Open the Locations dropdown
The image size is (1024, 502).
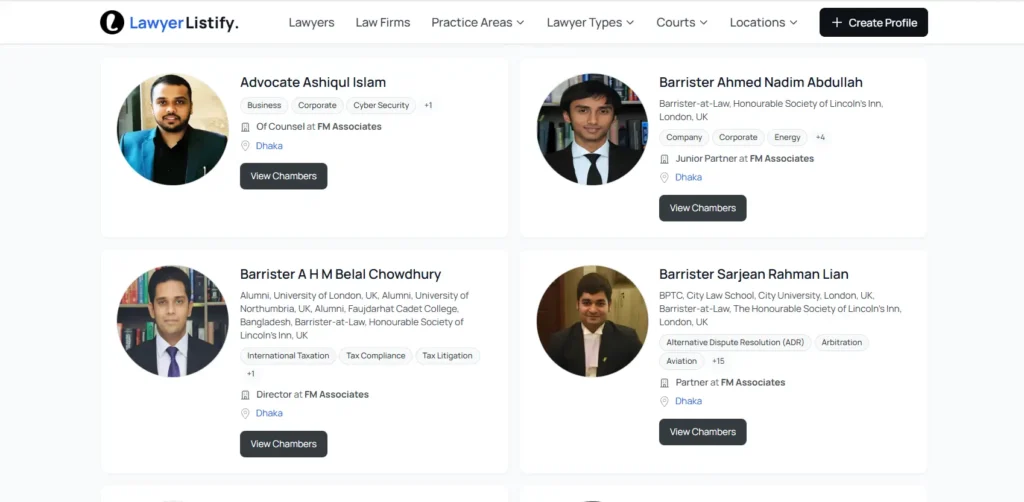click(763, 22)
